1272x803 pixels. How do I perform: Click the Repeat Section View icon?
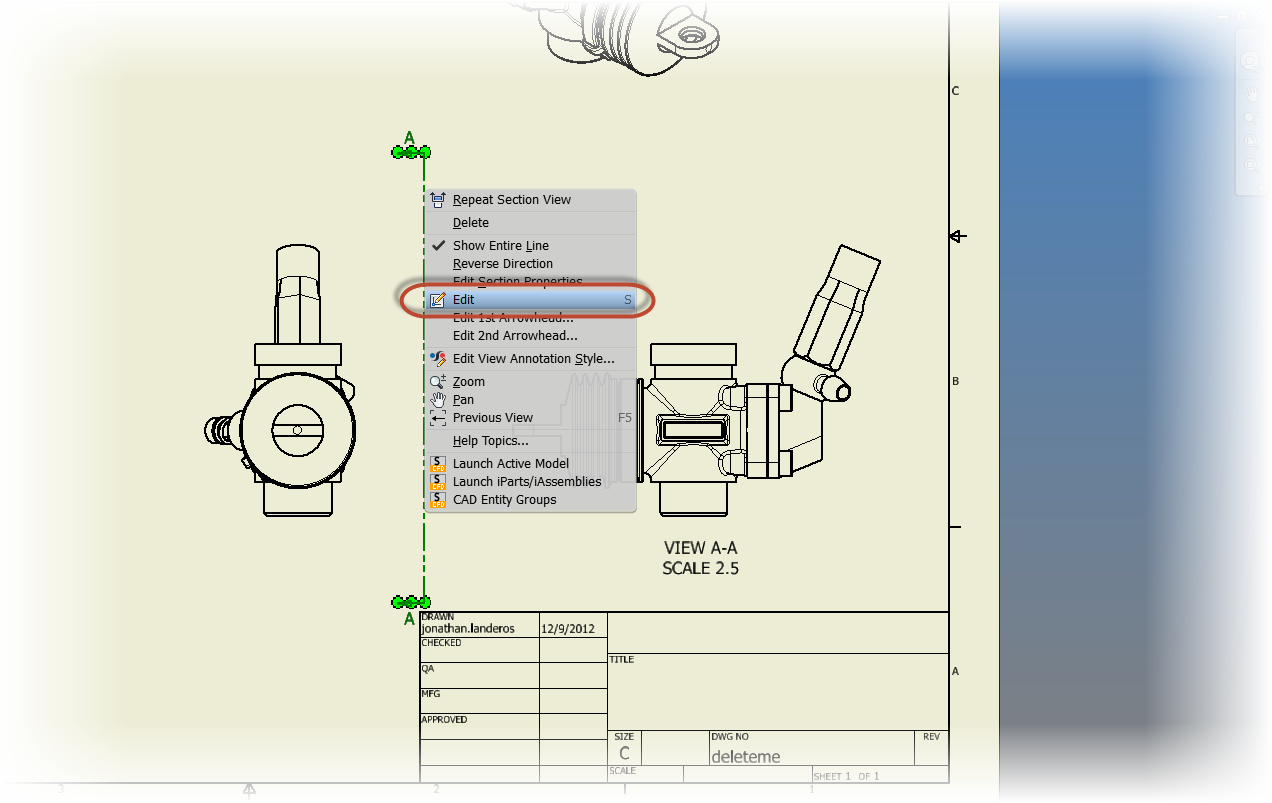pyautogui.click(x=438, y=199)
